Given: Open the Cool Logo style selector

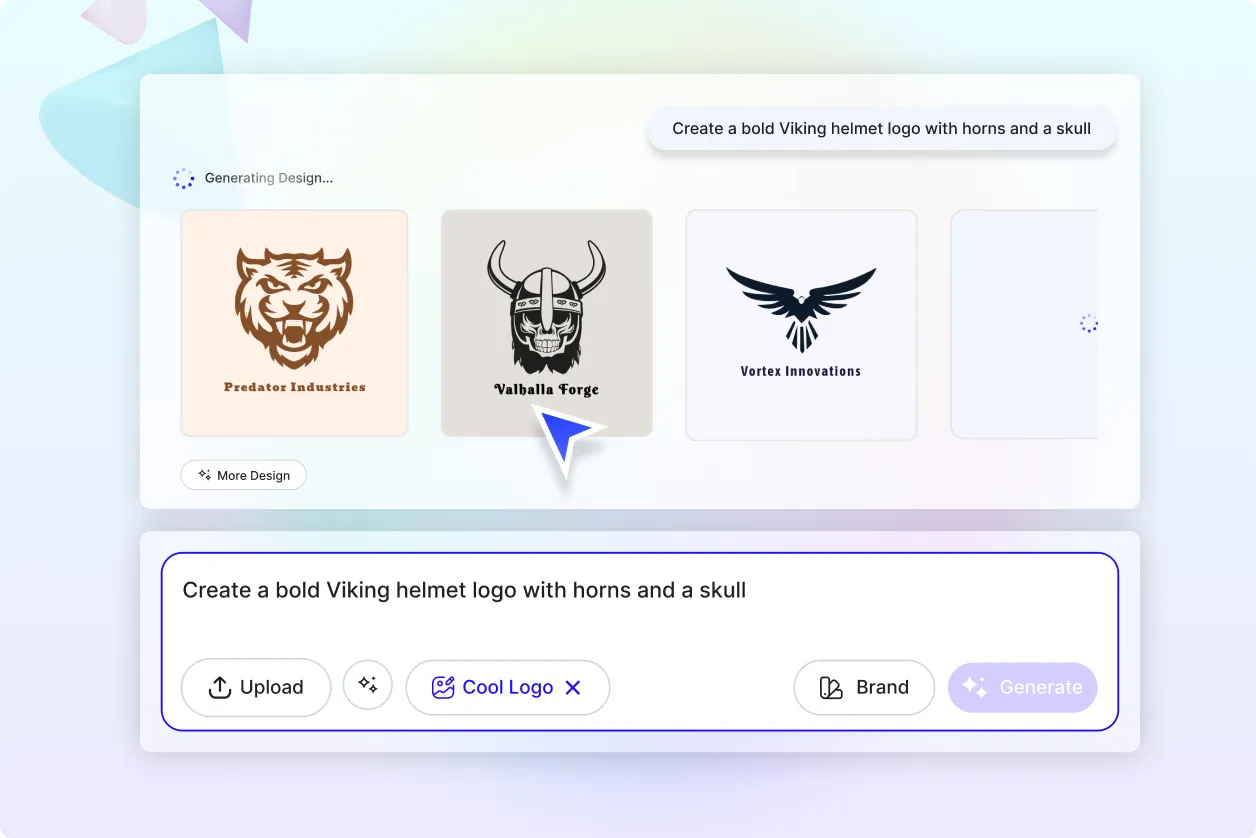Looking at the screenshot, I should coord(507,688).
